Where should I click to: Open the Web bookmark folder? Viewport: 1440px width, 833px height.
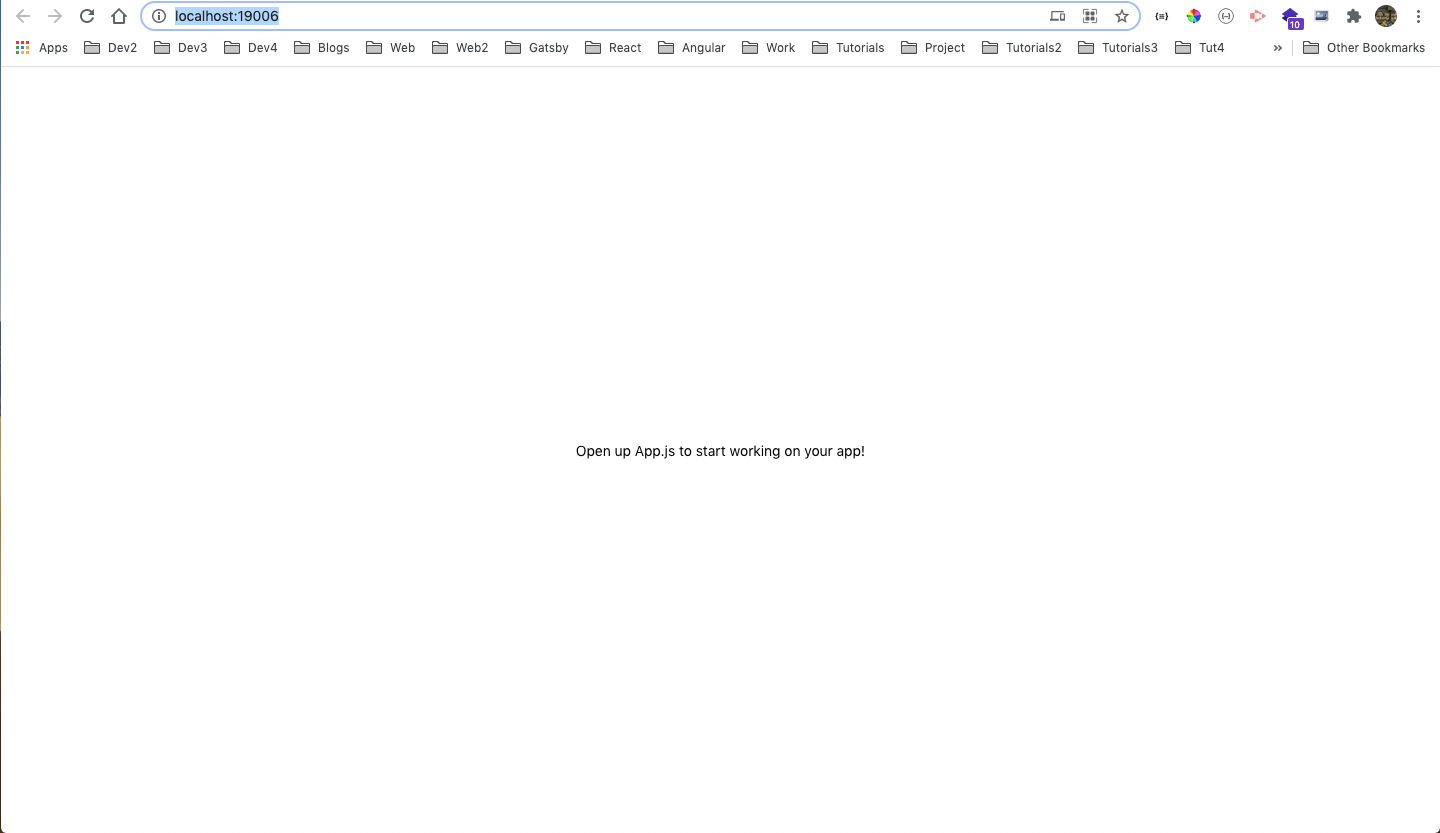[391, 48]
